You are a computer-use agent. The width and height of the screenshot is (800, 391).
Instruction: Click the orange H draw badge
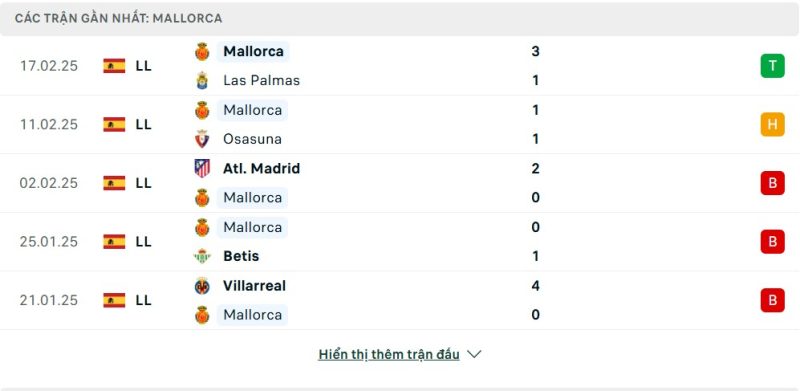click(772, 125)
